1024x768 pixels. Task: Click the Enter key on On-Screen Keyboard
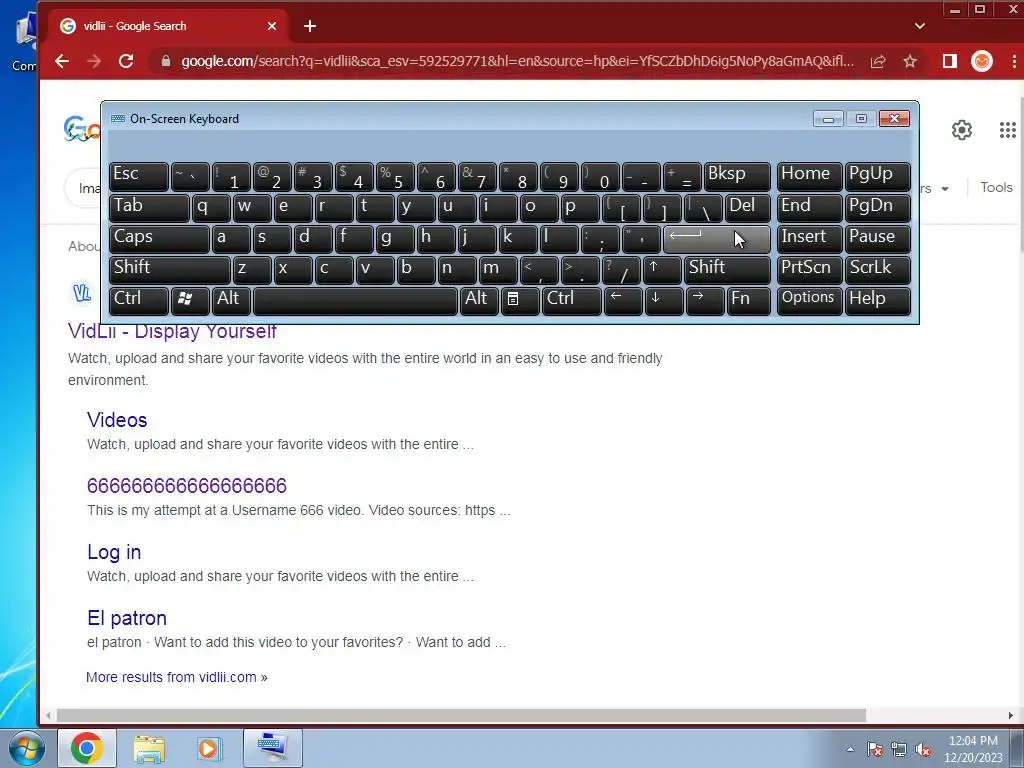pyautogui.click(x=716, y=238)
